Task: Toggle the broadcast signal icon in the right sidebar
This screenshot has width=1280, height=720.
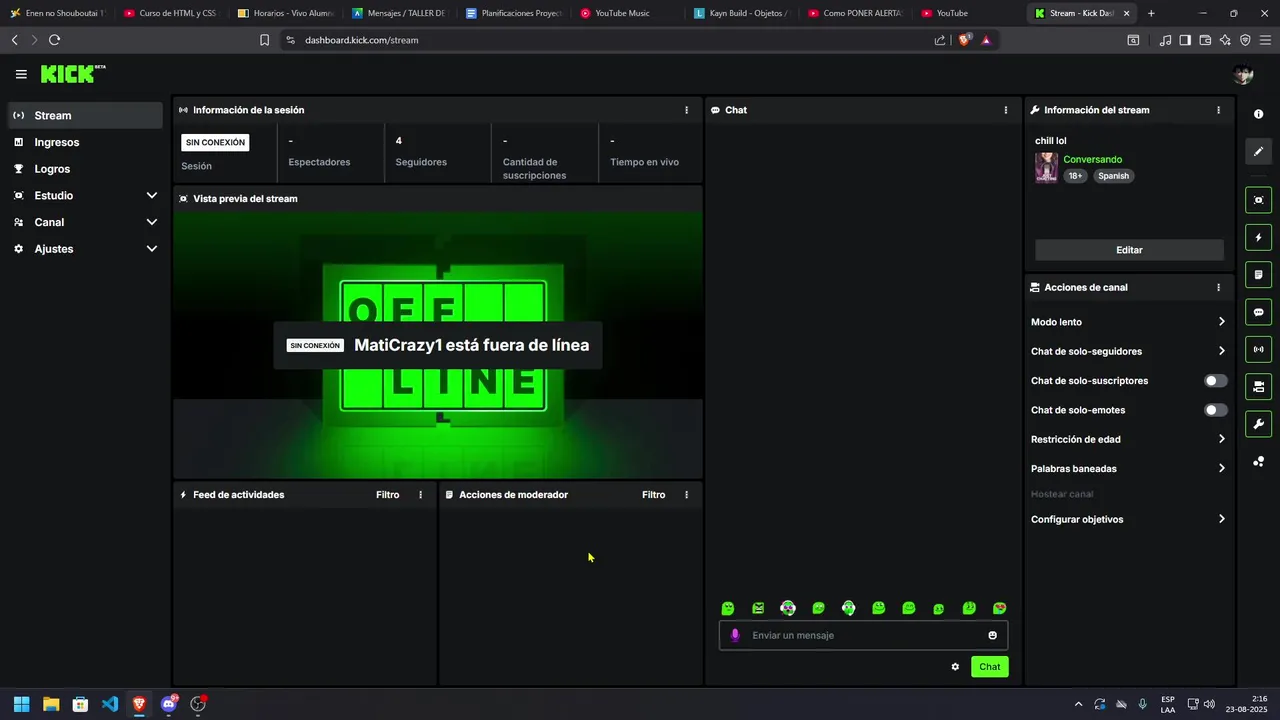Action: 1258,349
